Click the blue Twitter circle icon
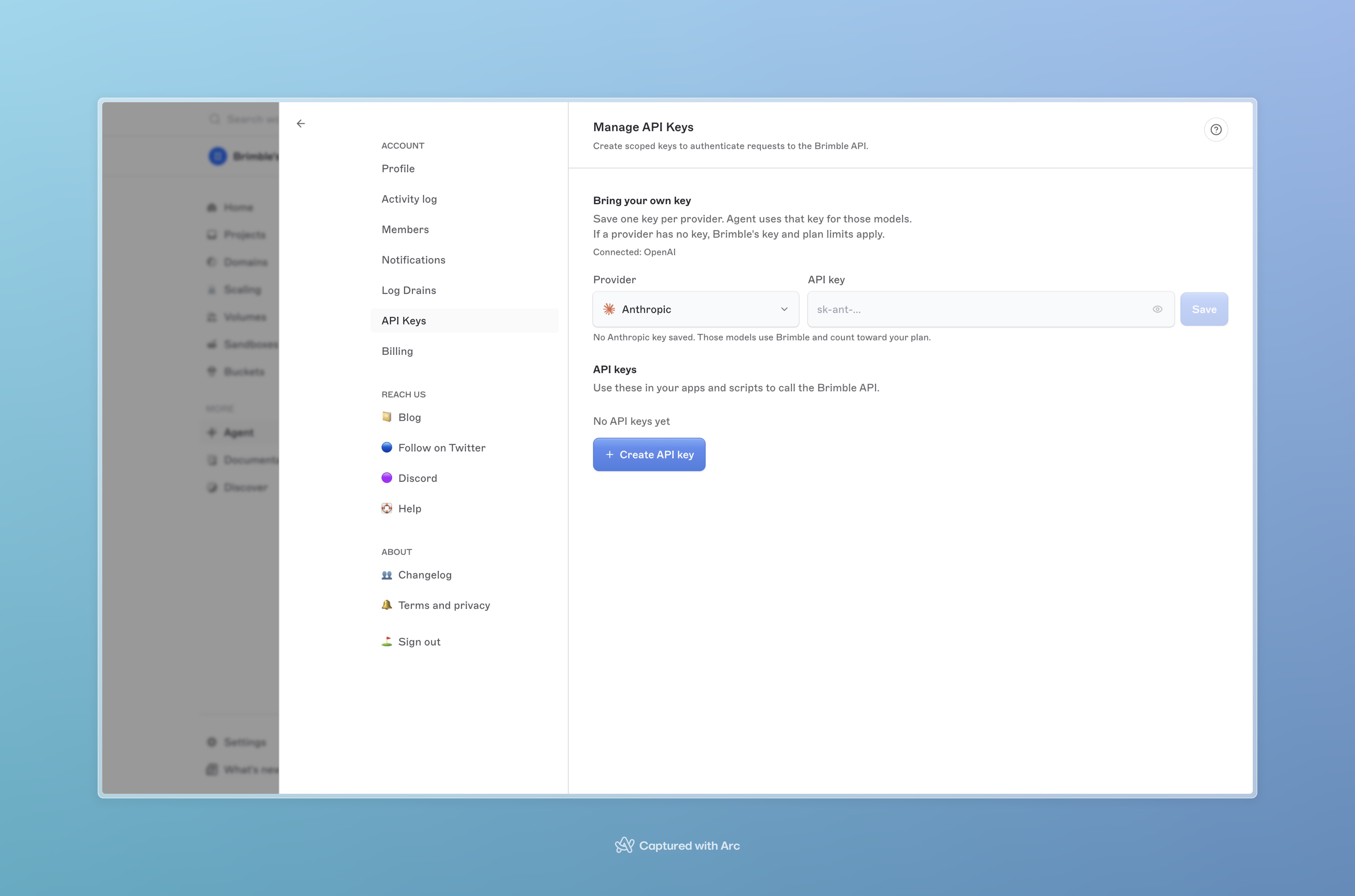The image size is (1355, 896). [387, 447]
